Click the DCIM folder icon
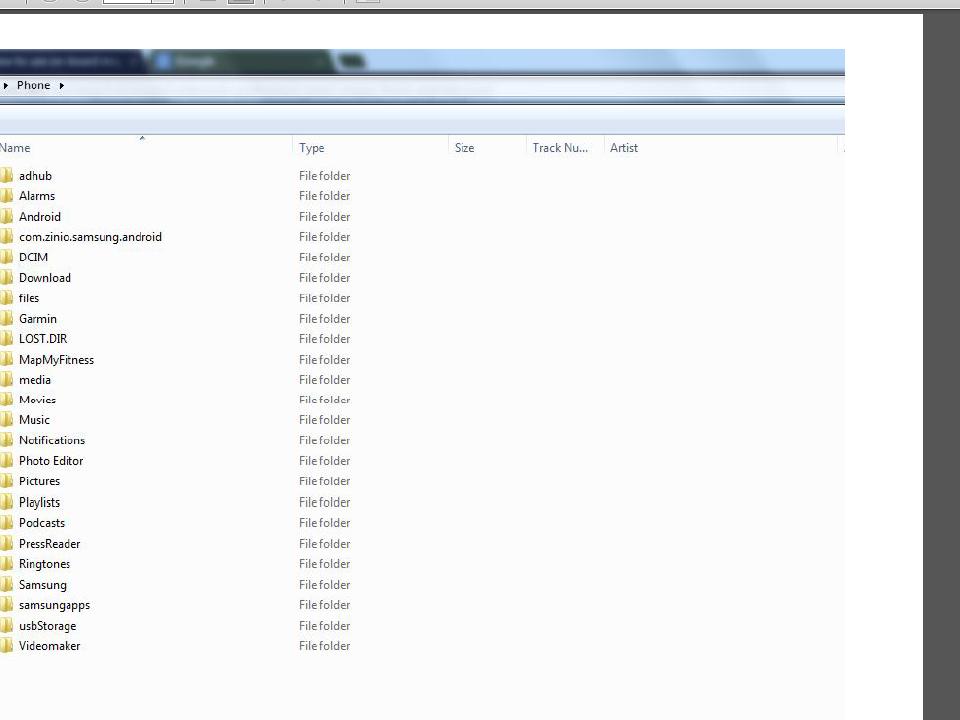 (x=6, y=257)
